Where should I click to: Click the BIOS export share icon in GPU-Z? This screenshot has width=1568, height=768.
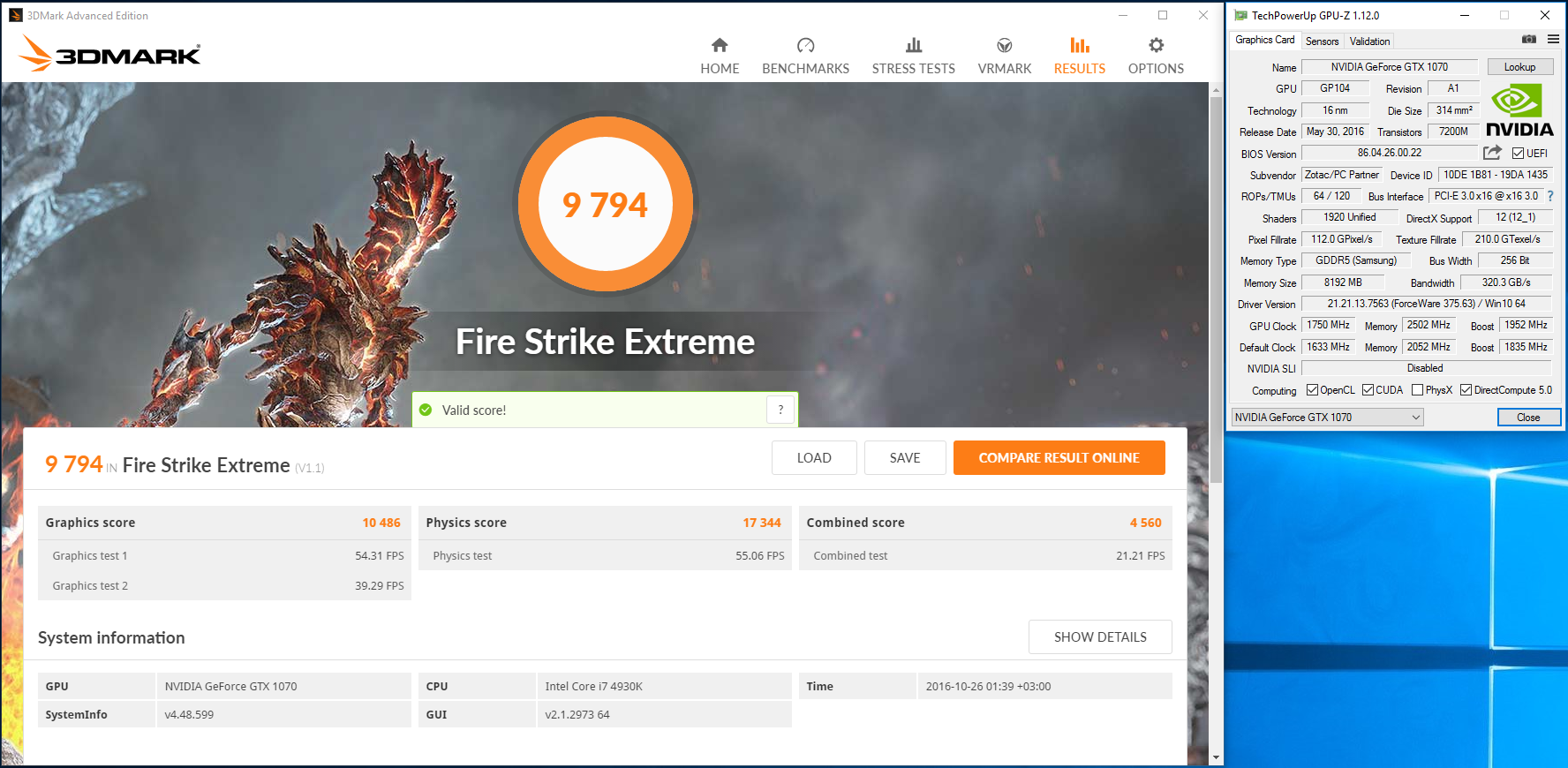tap(1492, 153)
